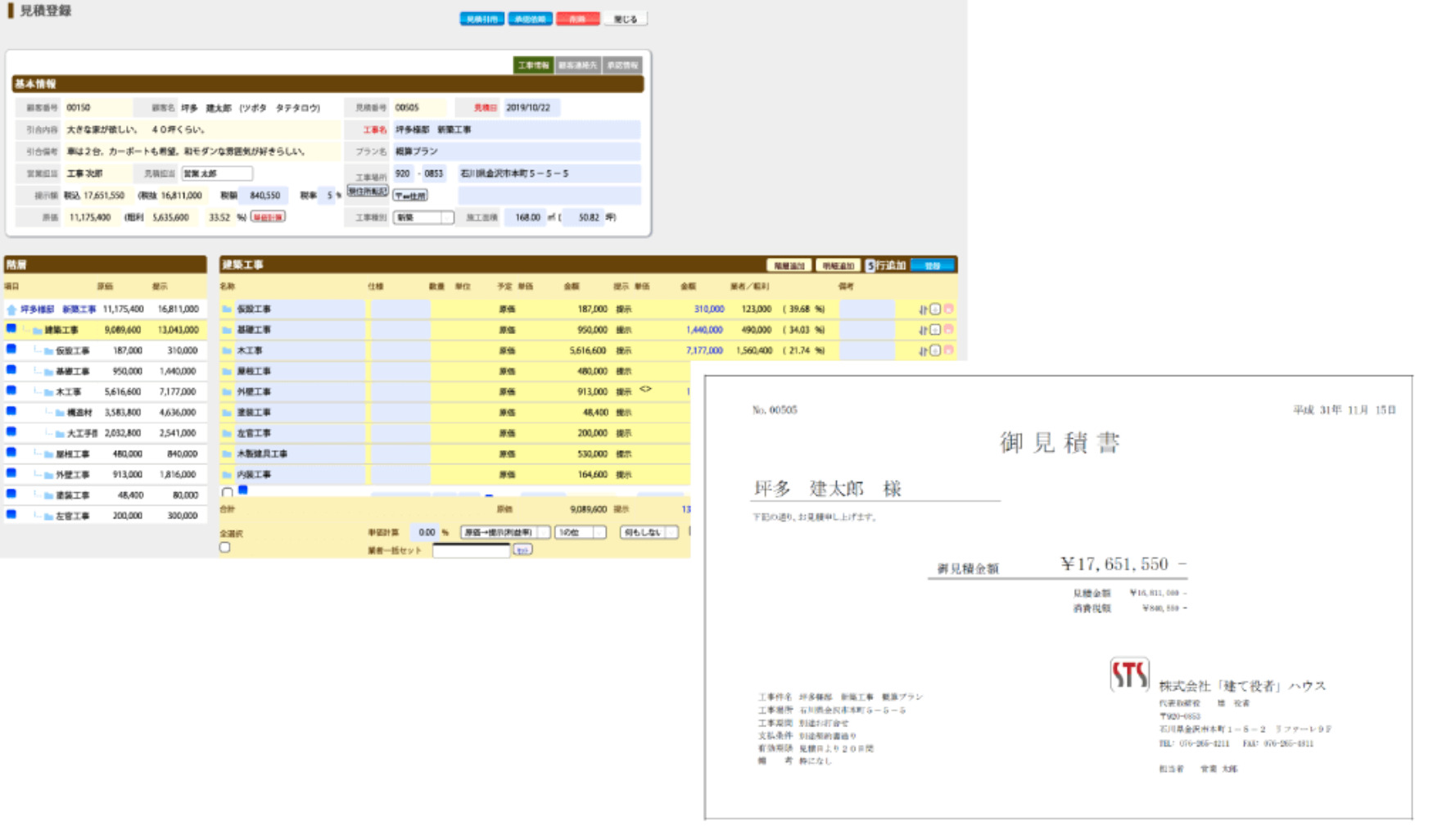Tick the 全選択 select-all checkbox

pyautogui.click(x=225, y=548)
